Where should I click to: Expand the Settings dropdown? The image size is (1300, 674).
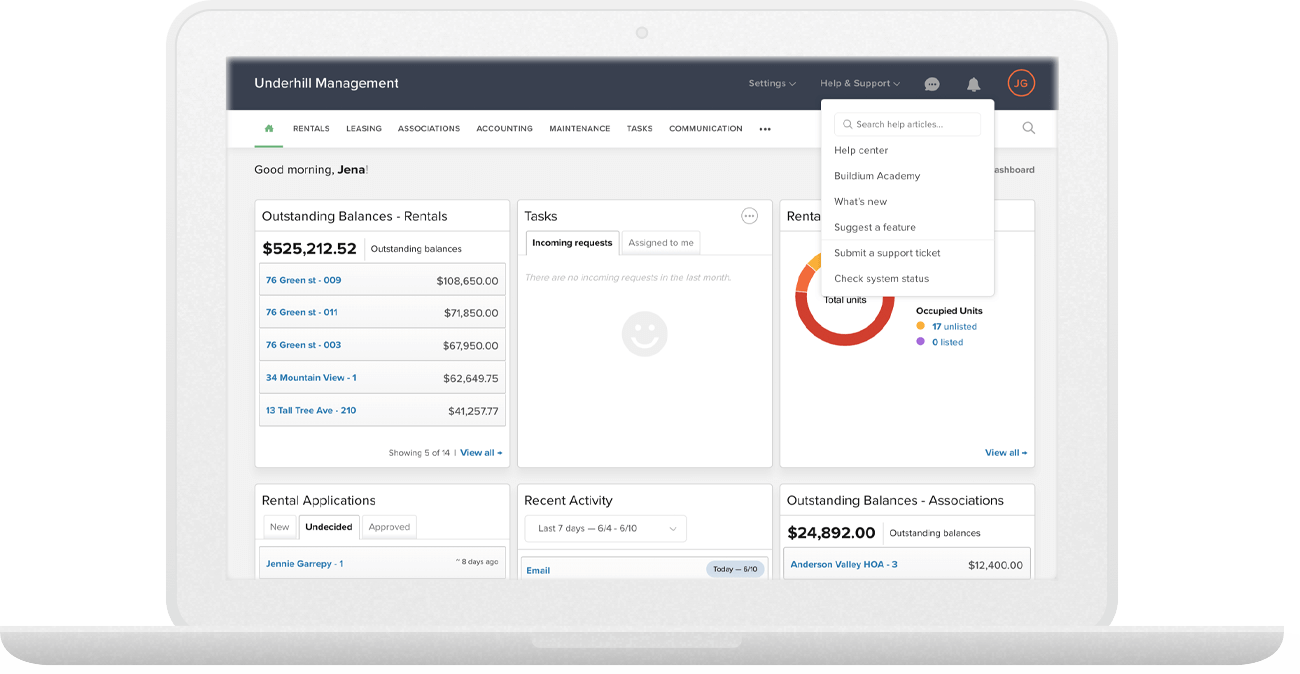[x=772, y=84]
